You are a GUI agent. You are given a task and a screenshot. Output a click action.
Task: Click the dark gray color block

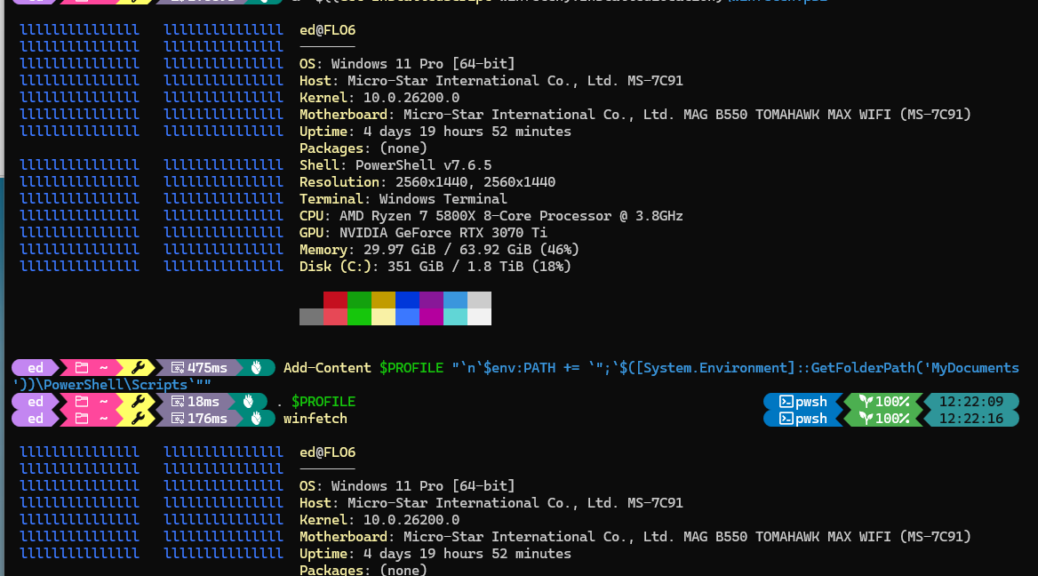tap(311, 317)
